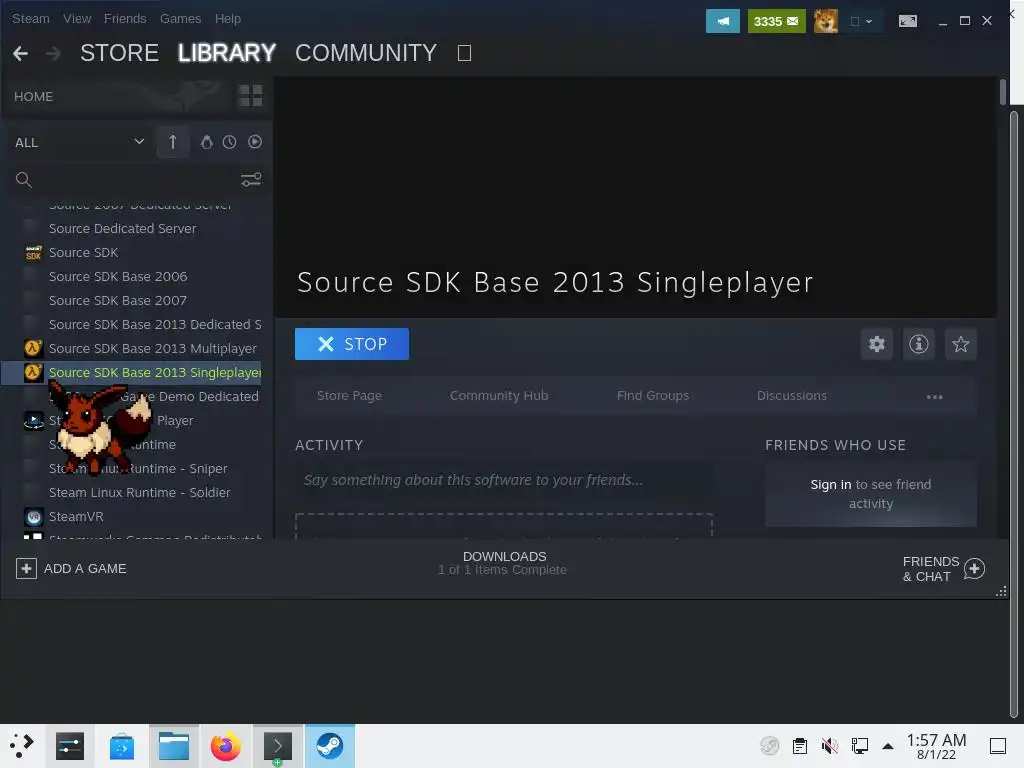
Task: Select Source SDK Base 2013 Multiplayer
Action: click(x=153, y=349)
